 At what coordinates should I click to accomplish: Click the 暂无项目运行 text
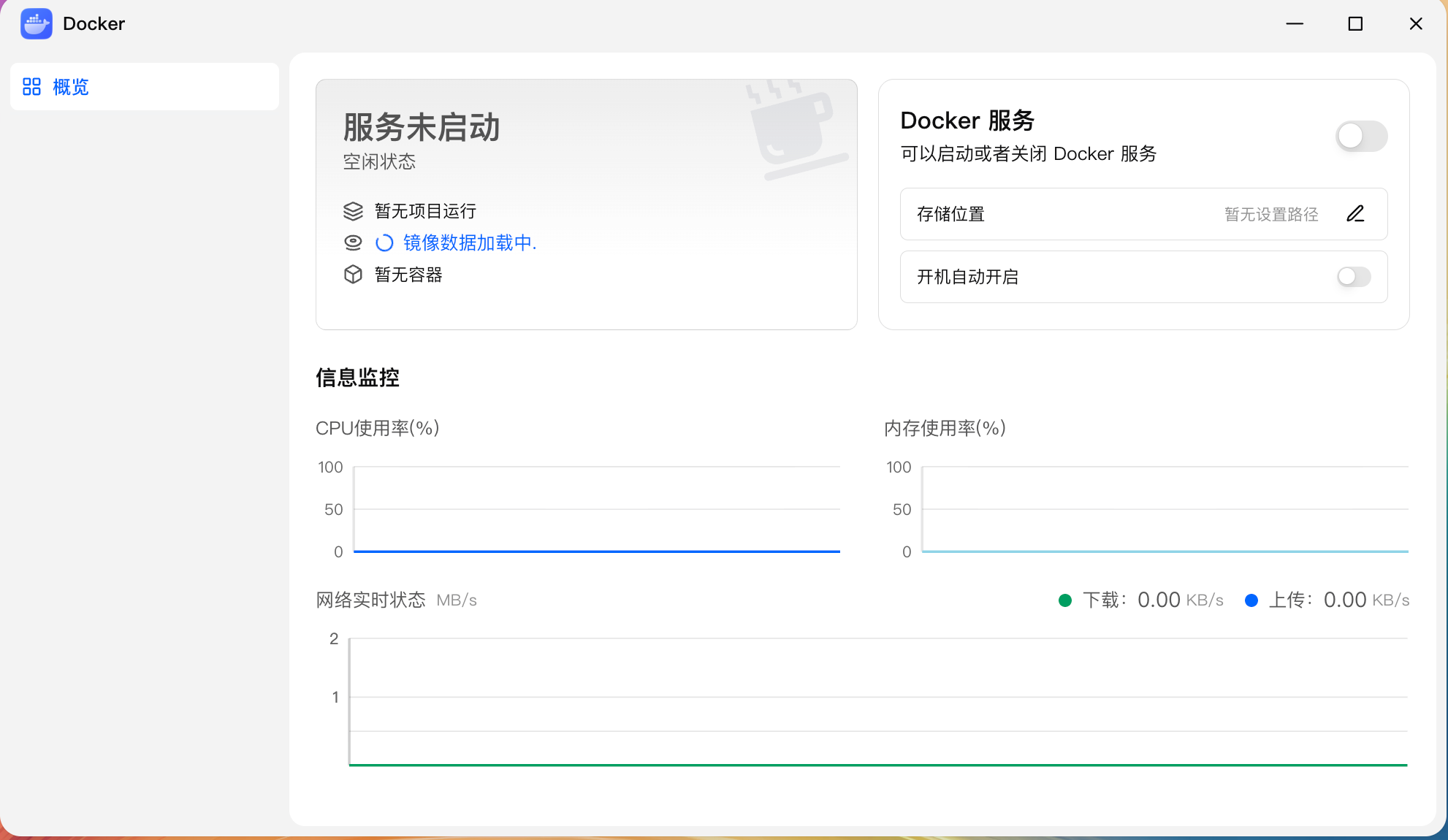[x=425, y=211]
